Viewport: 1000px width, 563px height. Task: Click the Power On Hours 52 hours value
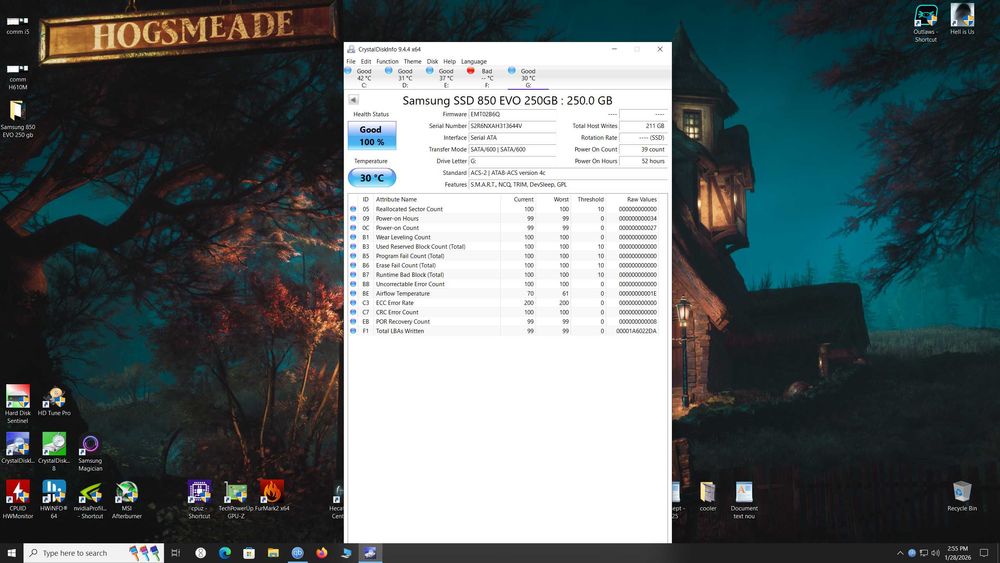coord(643,161)
